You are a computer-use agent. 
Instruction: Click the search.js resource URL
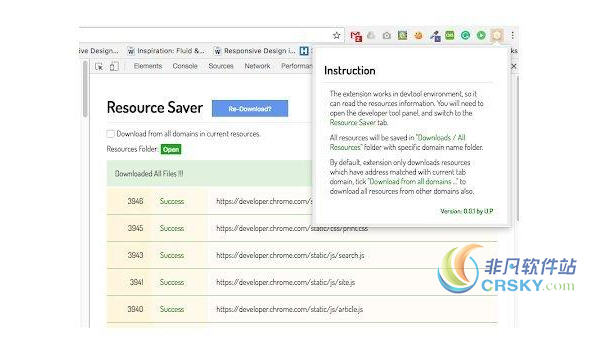(x=290, y=256)
